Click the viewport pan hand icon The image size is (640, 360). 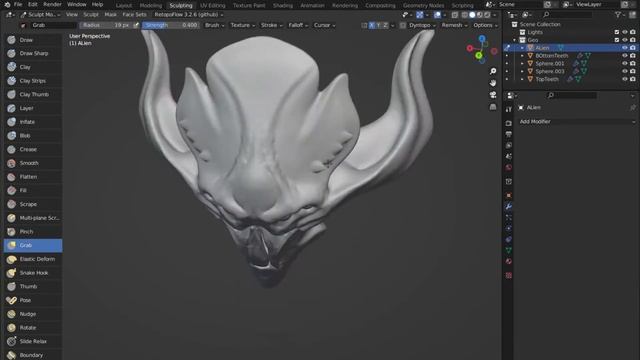coord(493,83)
